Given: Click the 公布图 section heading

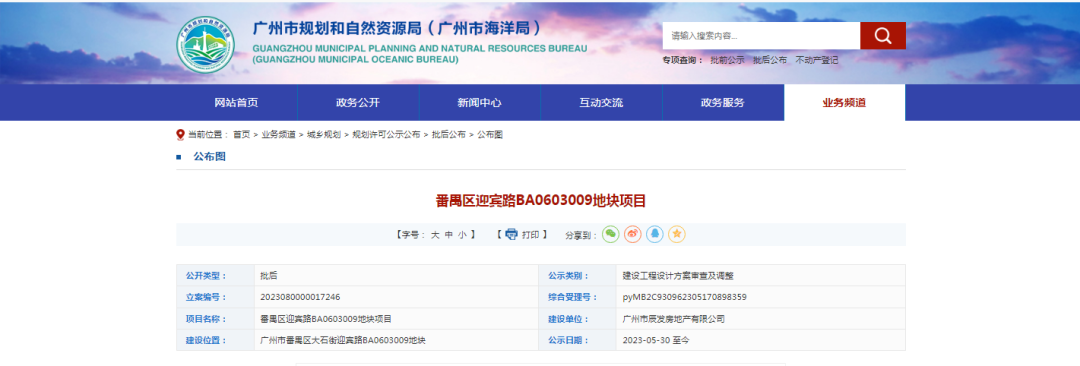Looking at the screenshot, I should [209, 156].
